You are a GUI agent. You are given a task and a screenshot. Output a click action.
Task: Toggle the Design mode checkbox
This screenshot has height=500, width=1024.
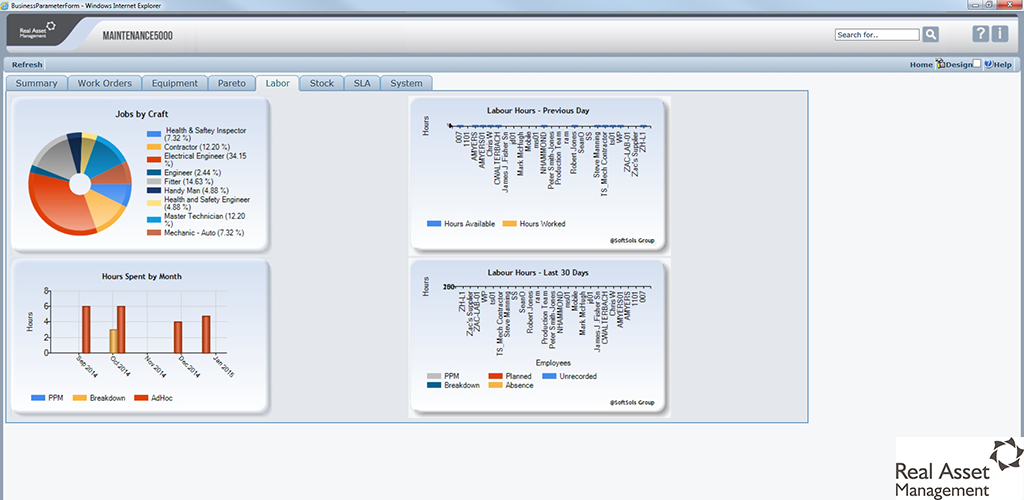pos(977,64)
